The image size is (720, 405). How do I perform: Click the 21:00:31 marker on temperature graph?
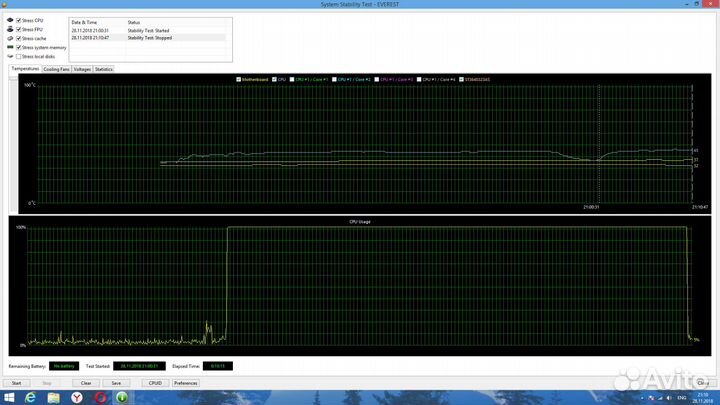(x=591, y=207)
